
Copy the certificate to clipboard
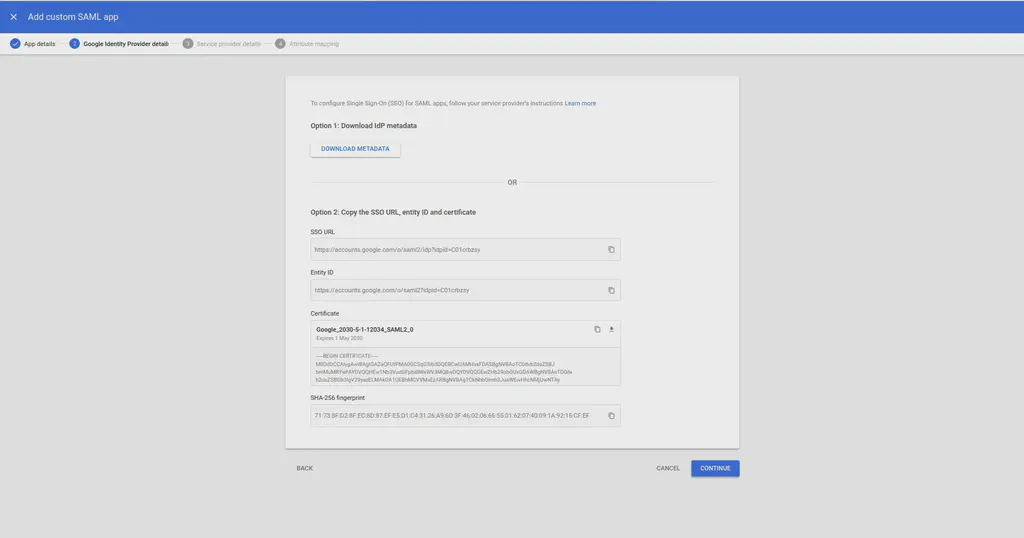597,330
